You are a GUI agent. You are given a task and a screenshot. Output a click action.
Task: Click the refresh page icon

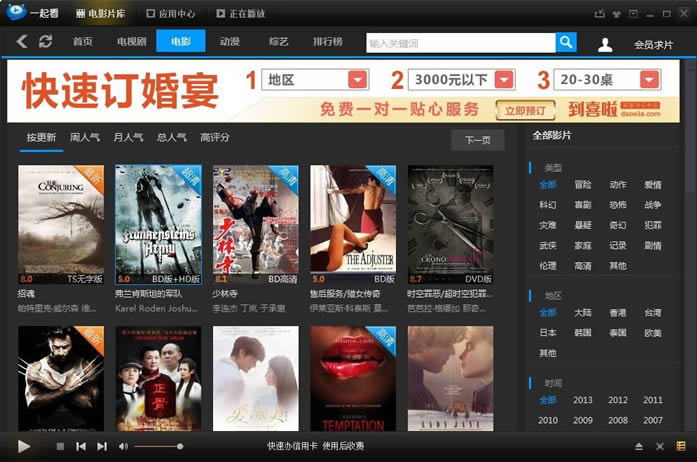pyautogui.click(x=45, y=41)
